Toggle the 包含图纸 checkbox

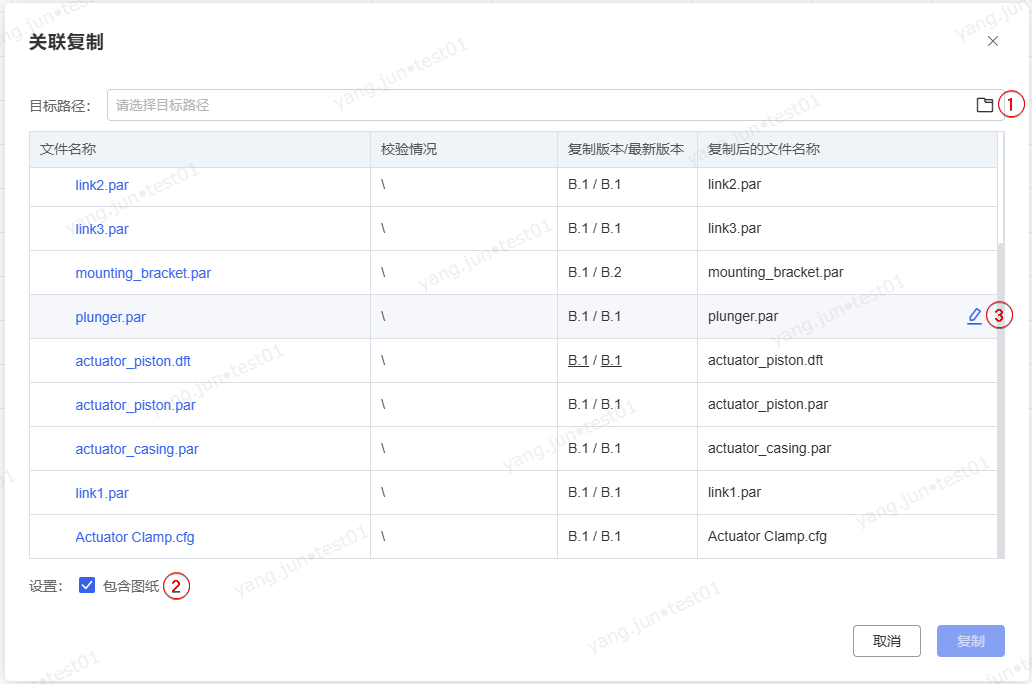click(x=87, y=586)
